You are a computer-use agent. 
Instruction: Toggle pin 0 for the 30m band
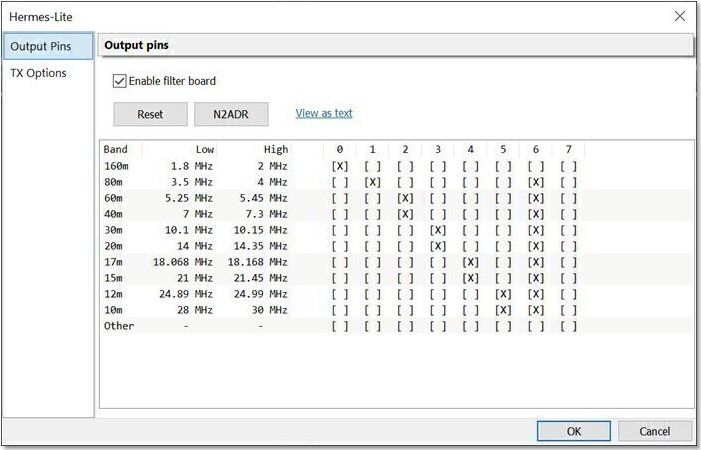pyautogui.click(x=340, y=230)
